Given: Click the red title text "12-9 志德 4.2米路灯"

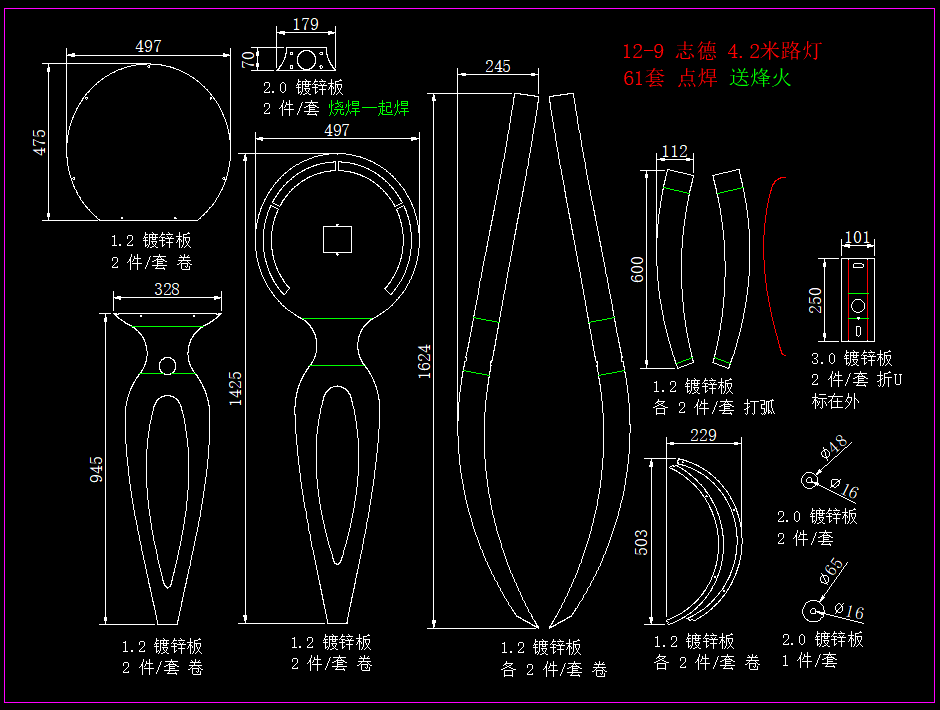Looking at the screenshot, I should [721, 52].
